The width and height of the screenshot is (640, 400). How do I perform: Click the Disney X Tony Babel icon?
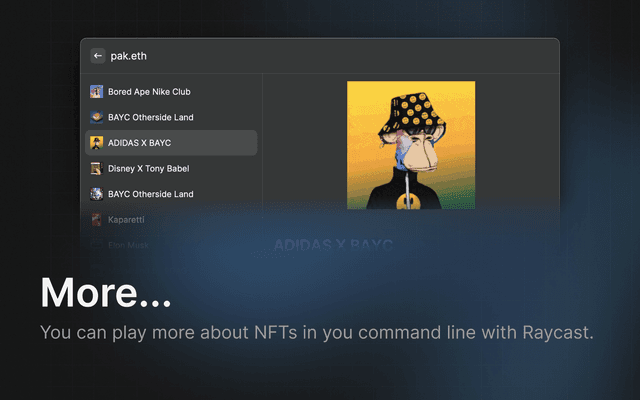(x=96, y=169)
